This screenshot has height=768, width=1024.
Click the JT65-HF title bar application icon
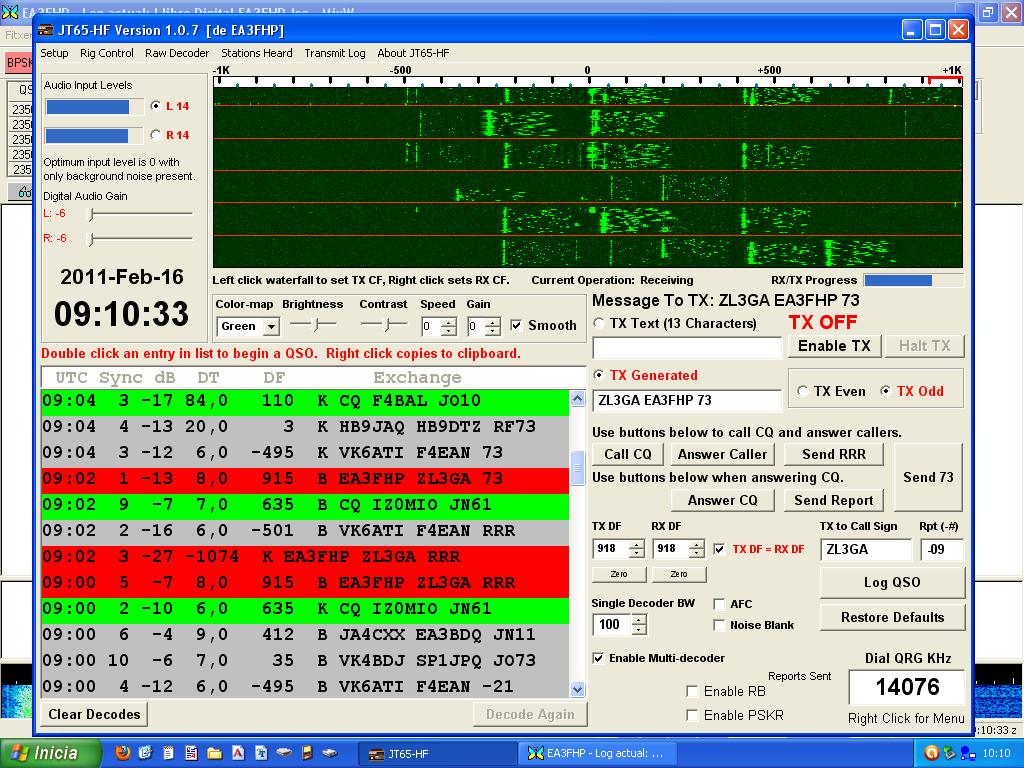tap(46, 29)
